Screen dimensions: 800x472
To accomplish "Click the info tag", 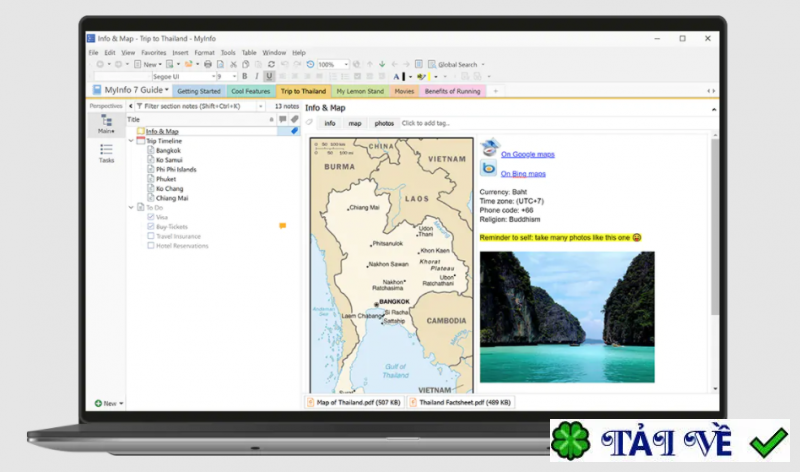I will (x=330, y=123).
